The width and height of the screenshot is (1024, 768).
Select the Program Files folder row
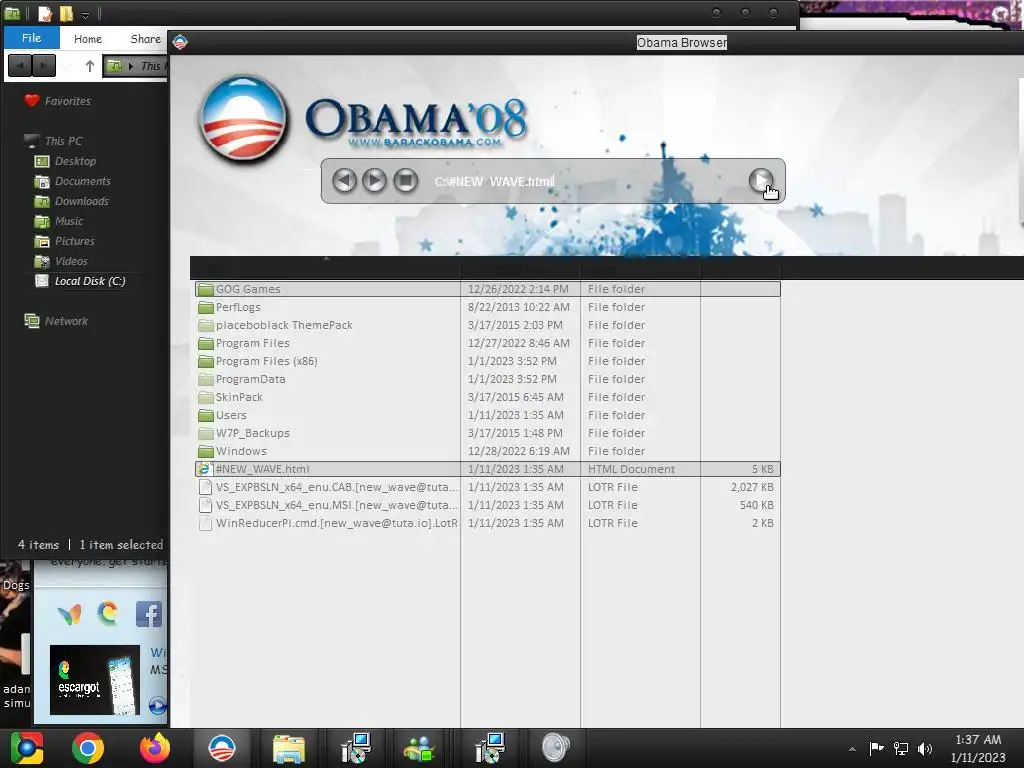[487, 343]
